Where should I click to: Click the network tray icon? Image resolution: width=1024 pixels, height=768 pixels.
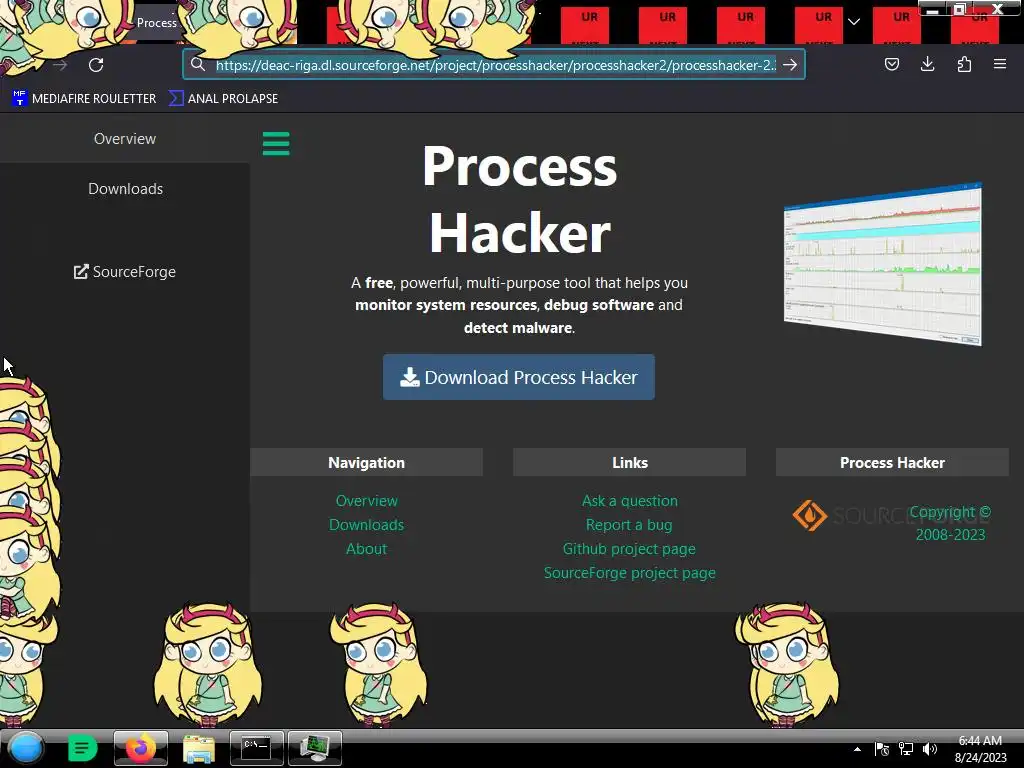point(906,749)
